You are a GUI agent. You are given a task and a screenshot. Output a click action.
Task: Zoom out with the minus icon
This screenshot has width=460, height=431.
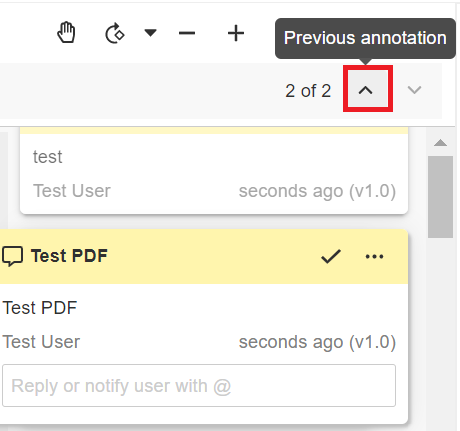point(187,33)
